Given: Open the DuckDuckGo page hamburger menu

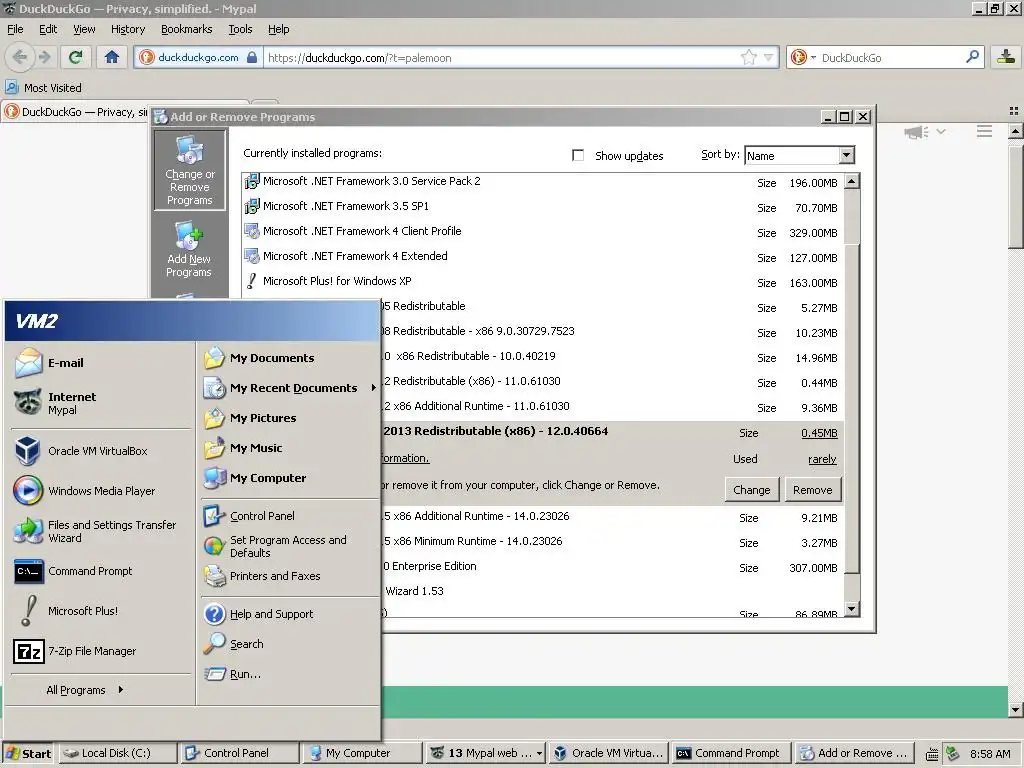Looking at the screenshot, I should pyautogui.click(x=984, y=131).
